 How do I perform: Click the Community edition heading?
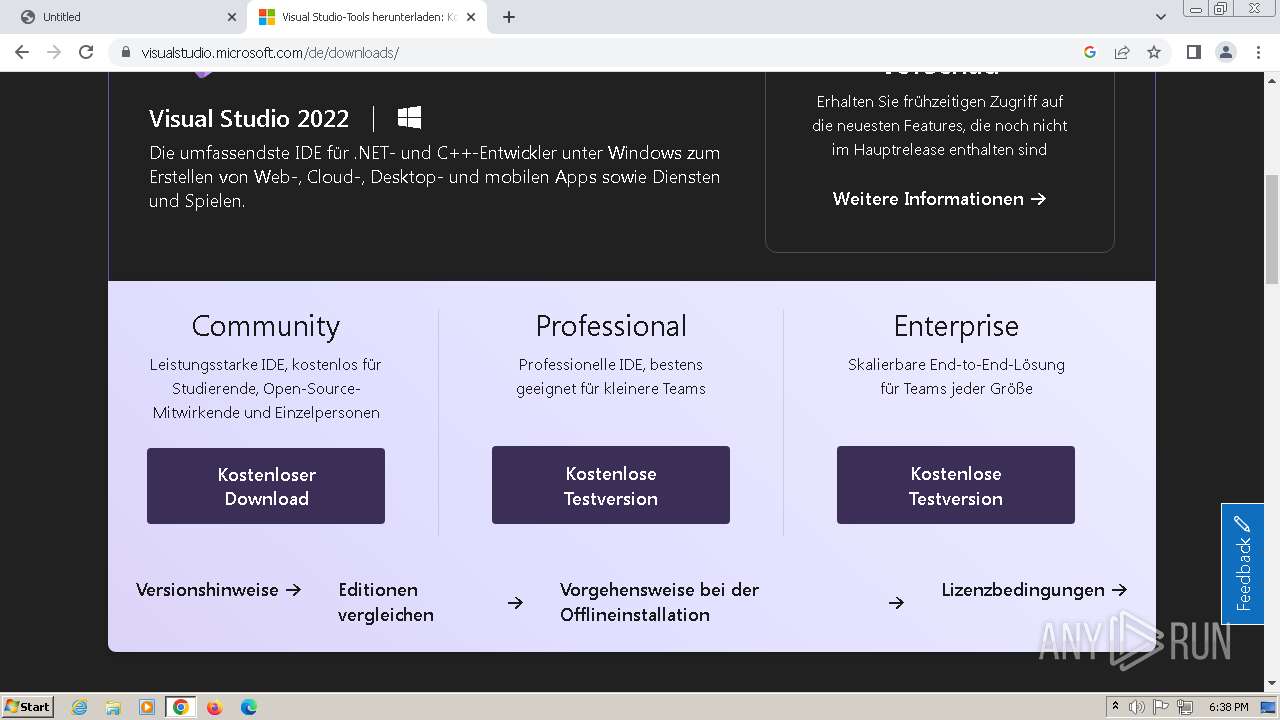tap(266, 326)
